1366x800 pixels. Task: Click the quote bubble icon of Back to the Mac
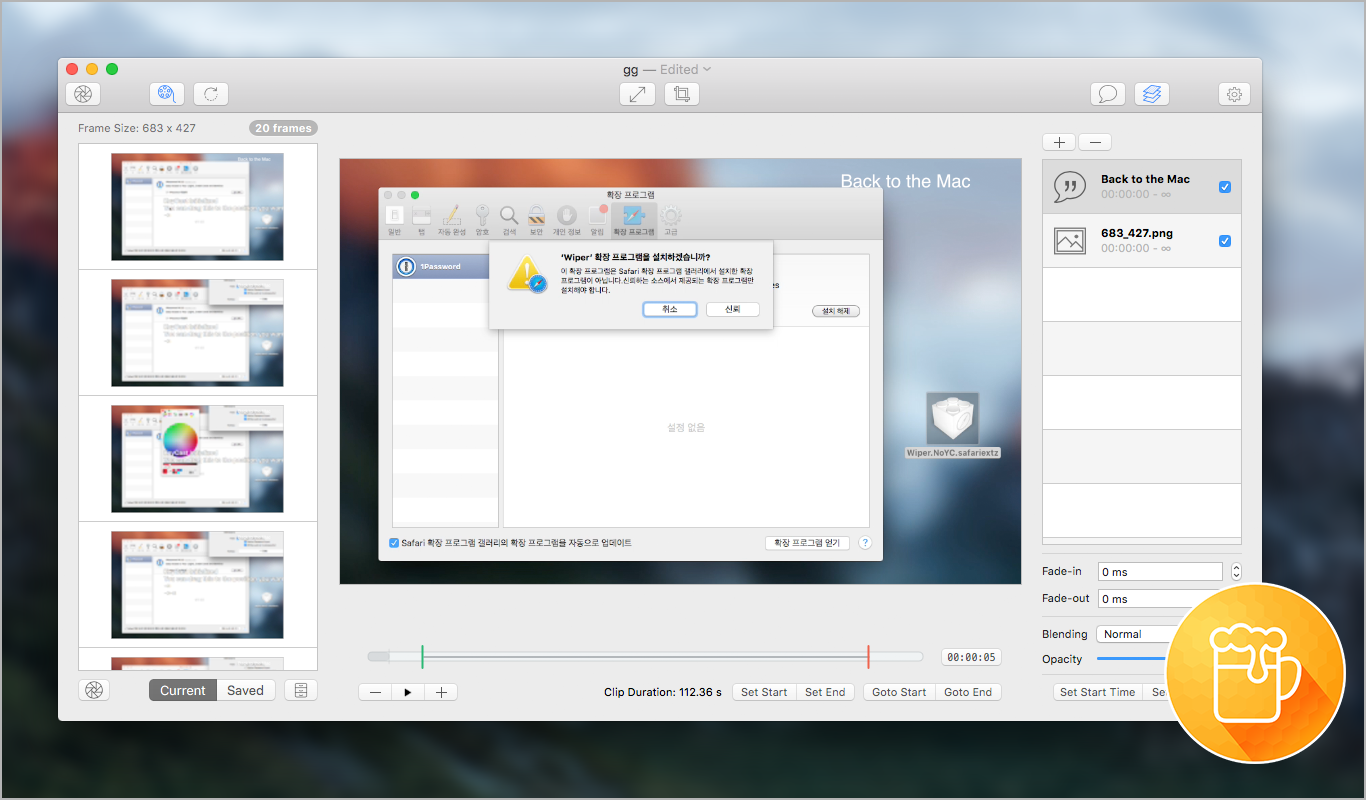1070,187
